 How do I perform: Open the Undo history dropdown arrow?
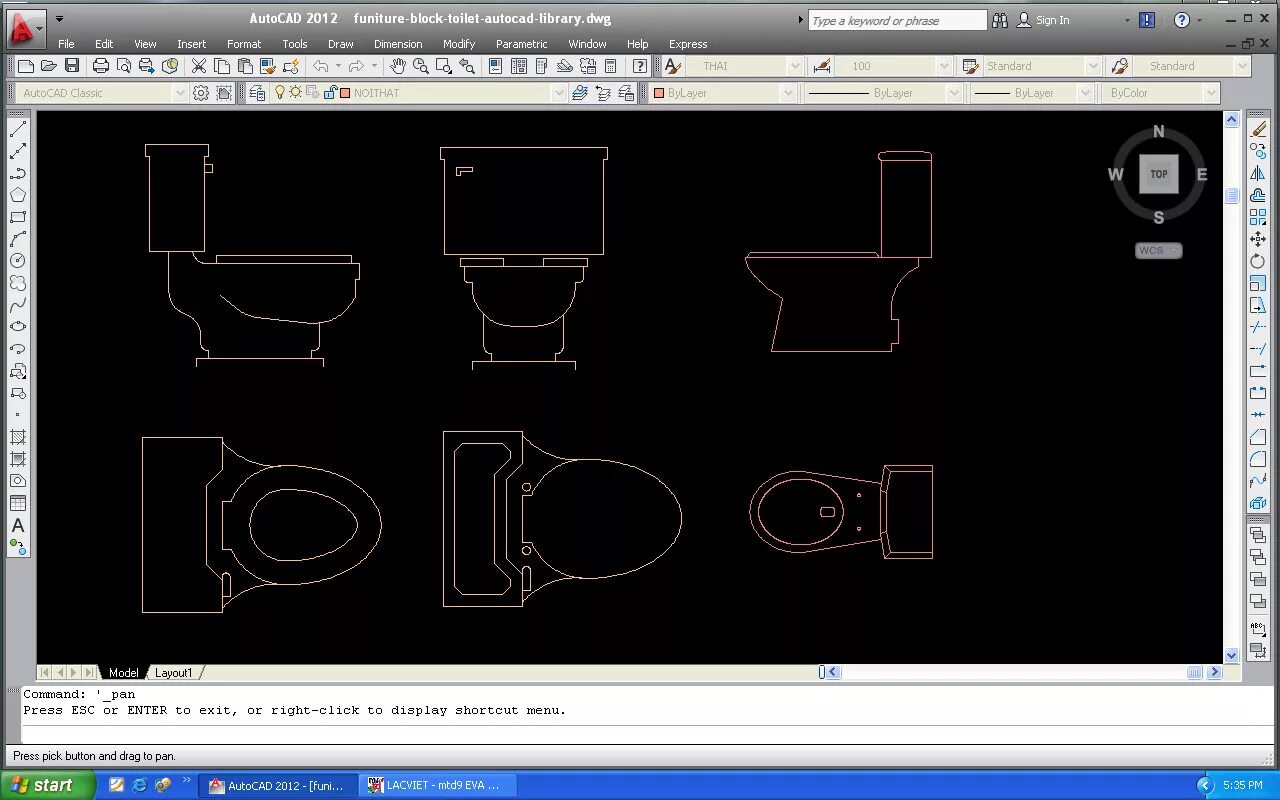tap(337, 66)
